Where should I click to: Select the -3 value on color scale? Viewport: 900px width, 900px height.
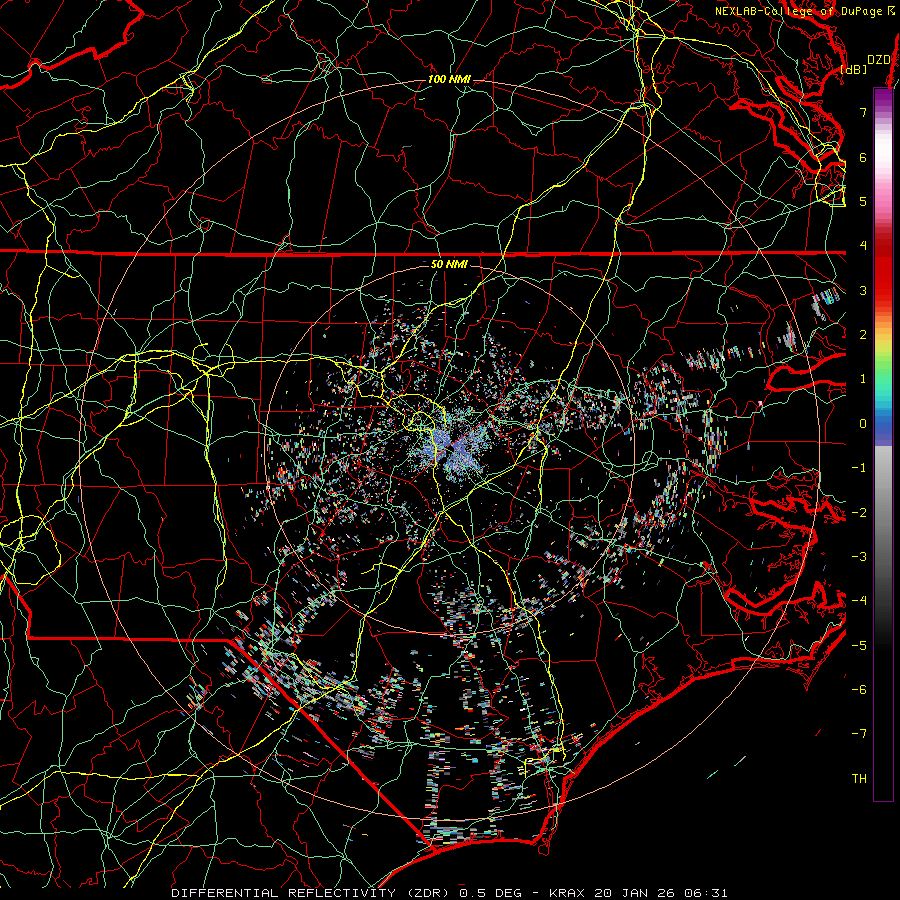pos(859,556)
